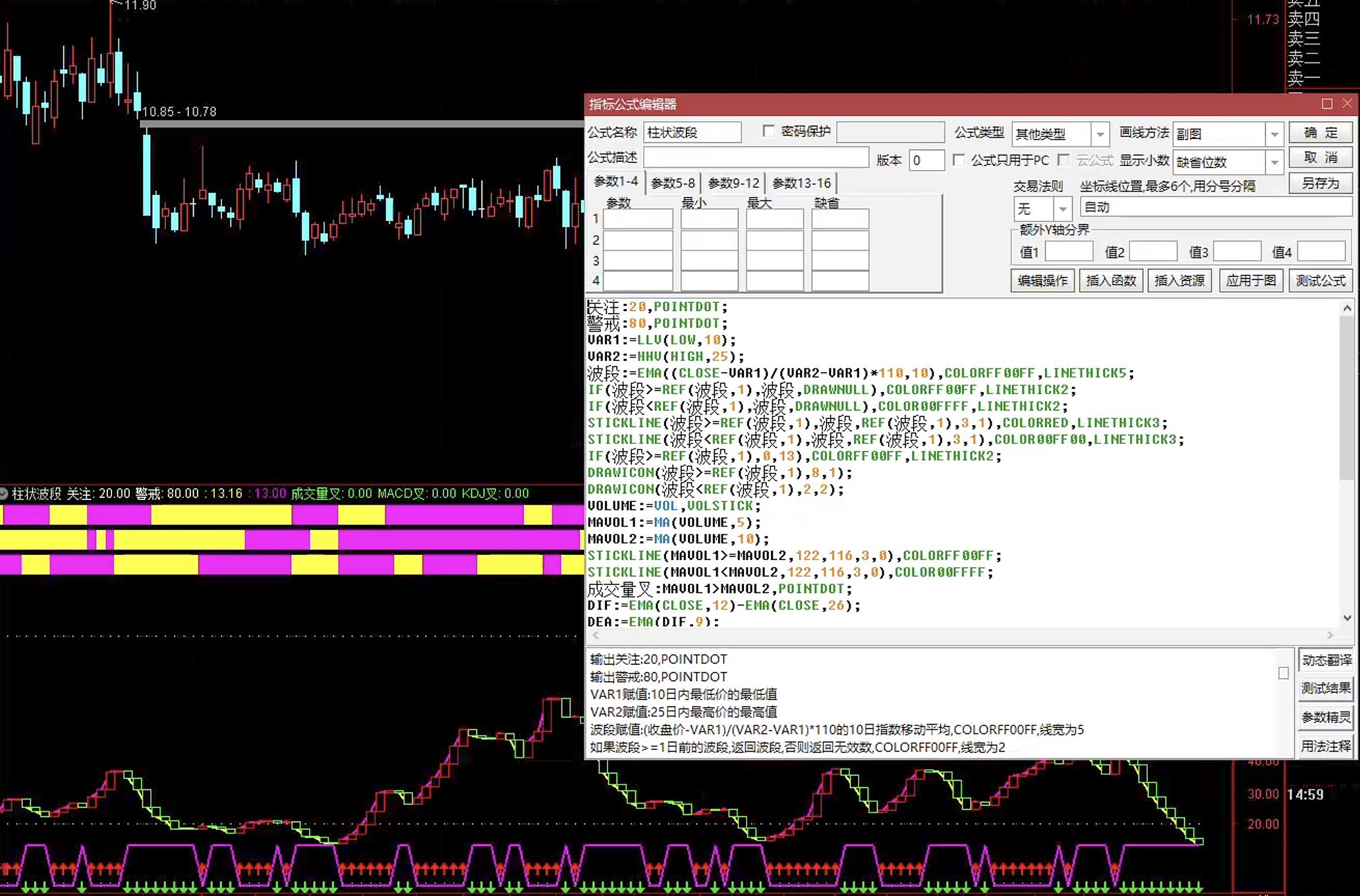The height and width of the screenshot is (896, 1360).
Task: Click the horizontal scrollbar left arrow
Action: coord(595,635)
